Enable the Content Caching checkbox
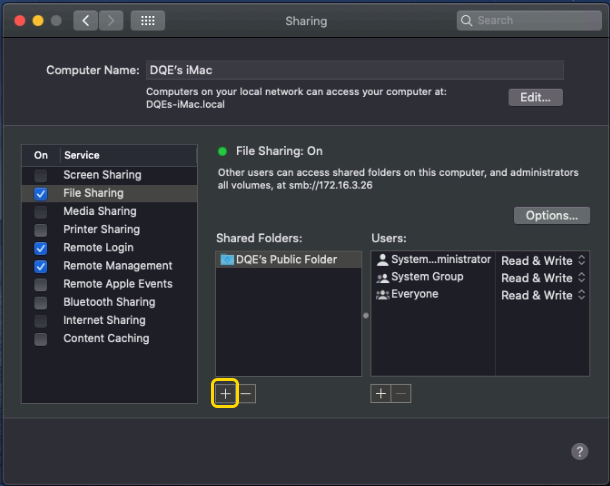This screenshot has height=486, width=610. pyautogui.click(x=40, y=339)
